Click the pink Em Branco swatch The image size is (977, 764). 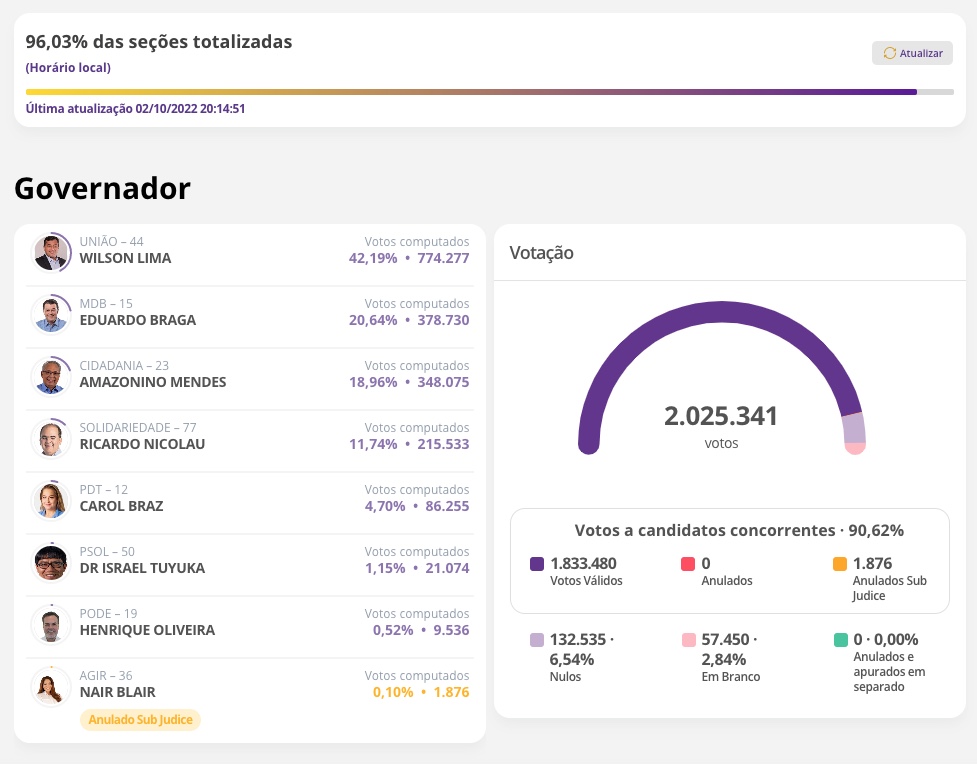point(688,640)
